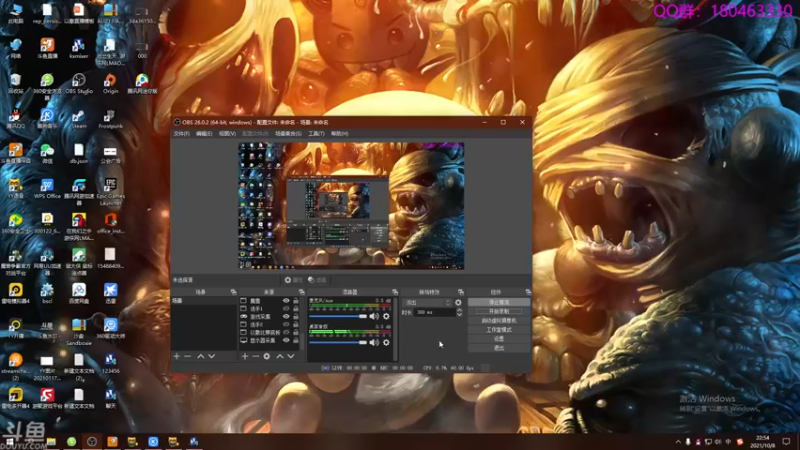
Task: Open the Frostpunk desktop shortcut
Action: tap(110, 119)
